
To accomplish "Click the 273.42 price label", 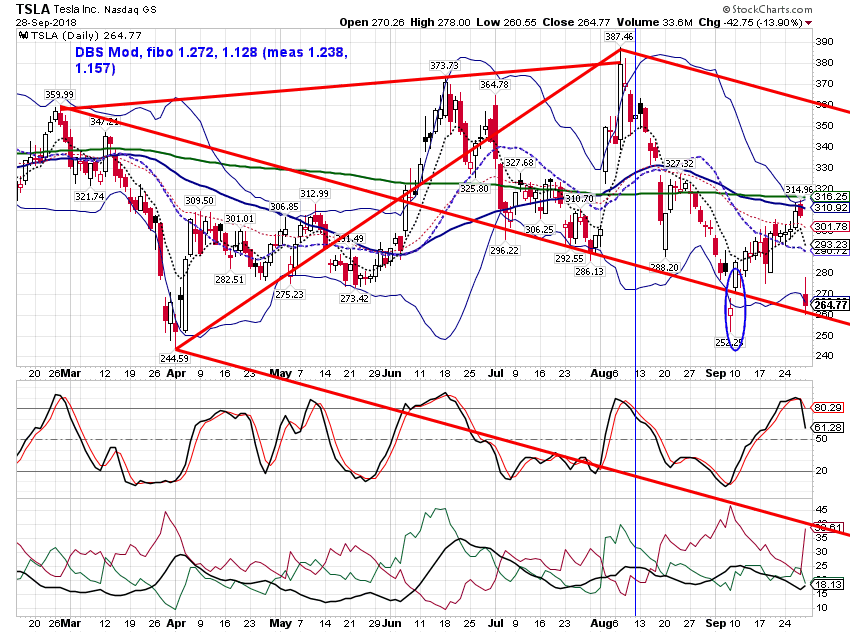I will [x=354, y=299].
